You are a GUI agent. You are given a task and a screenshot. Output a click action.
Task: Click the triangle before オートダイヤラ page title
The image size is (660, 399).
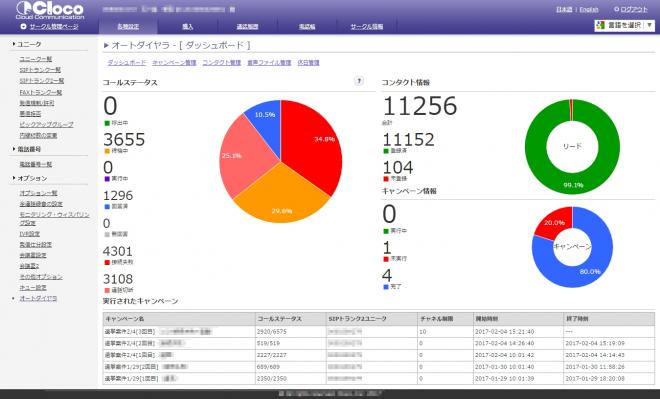[106, 45]
